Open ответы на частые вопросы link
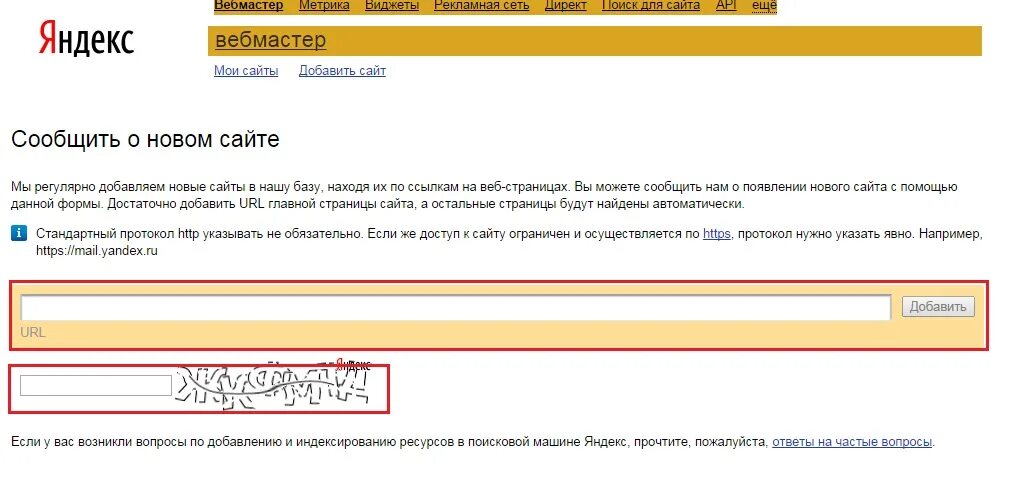This screenshot has width=1015, height=478. pyautogui.click(x=852, y=442)
